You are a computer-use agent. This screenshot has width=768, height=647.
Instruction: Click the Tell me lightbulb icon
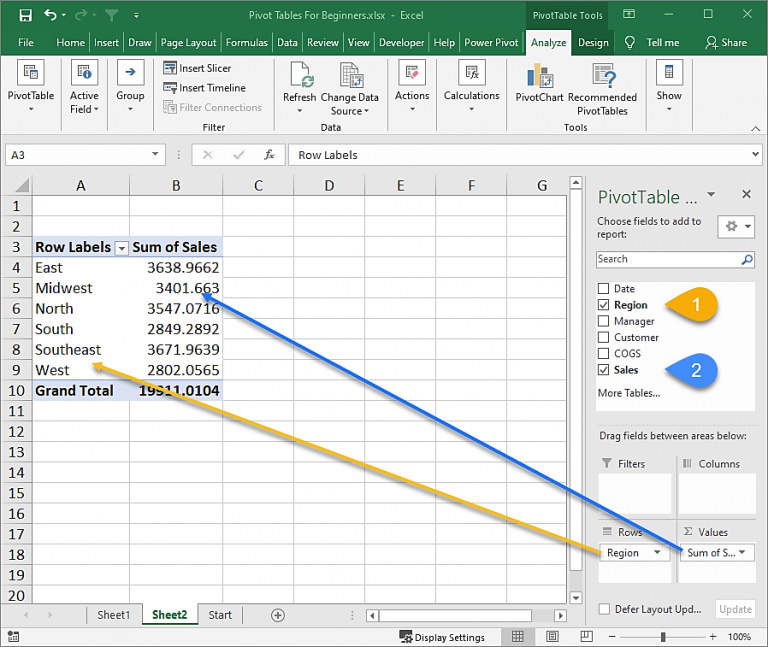click(x=630, y=43)
